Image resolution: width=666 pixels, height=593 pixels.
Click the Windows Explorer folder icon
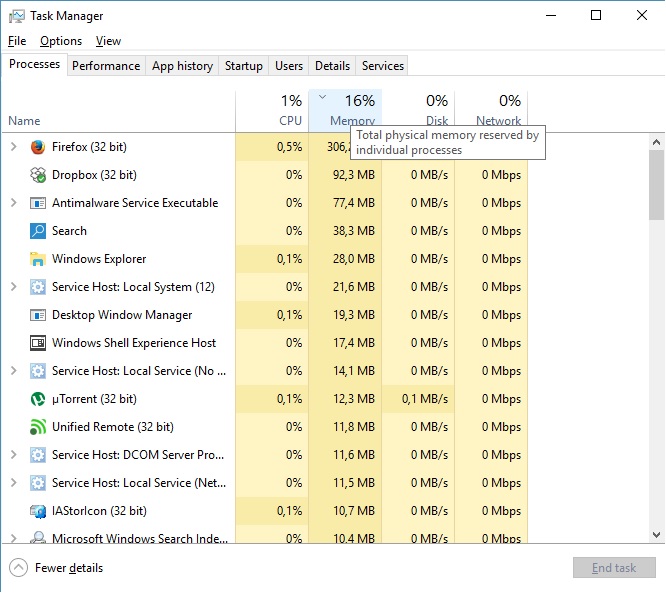pyautogui.click(x=38, y=259)
